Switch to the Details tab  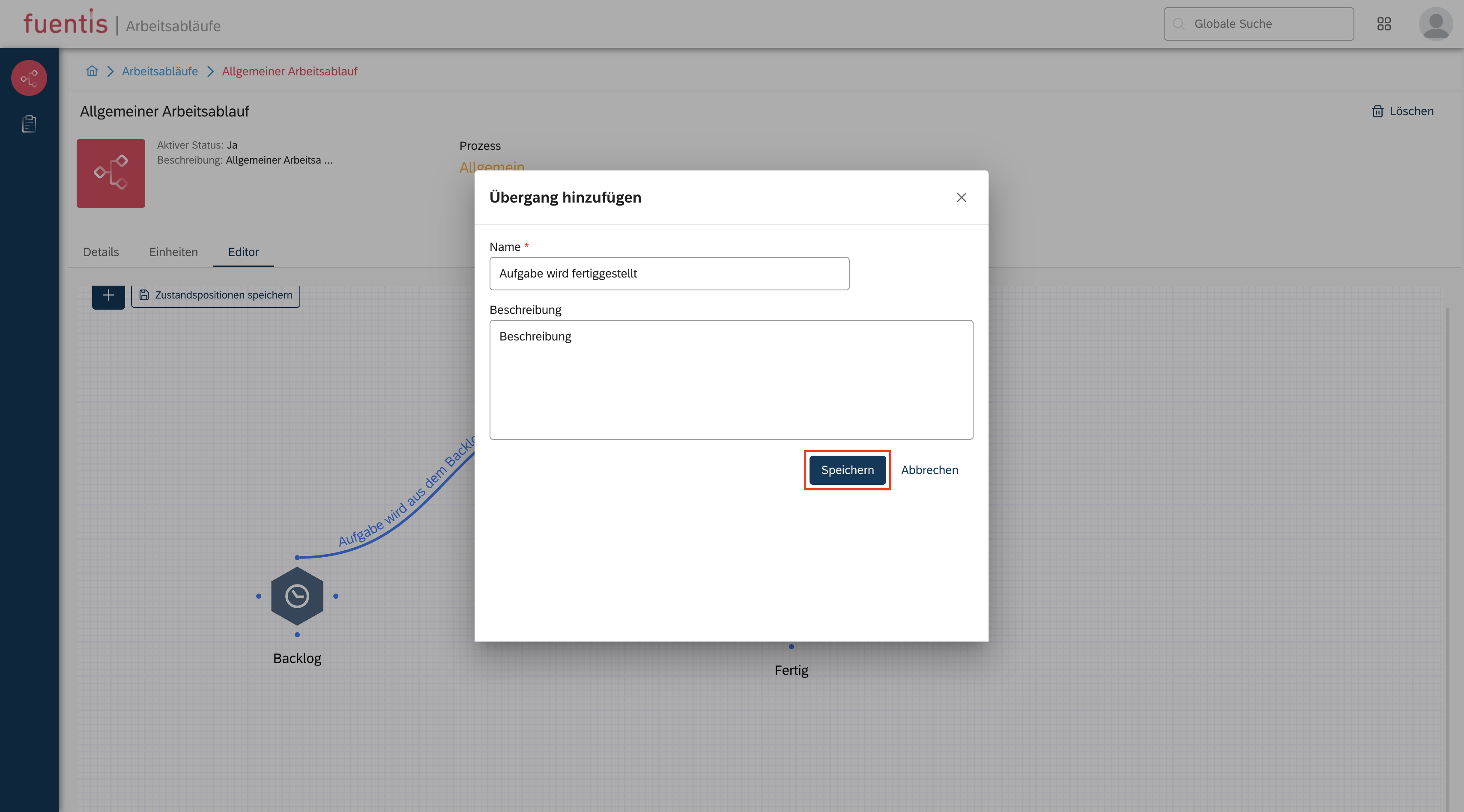click(101, 252)
